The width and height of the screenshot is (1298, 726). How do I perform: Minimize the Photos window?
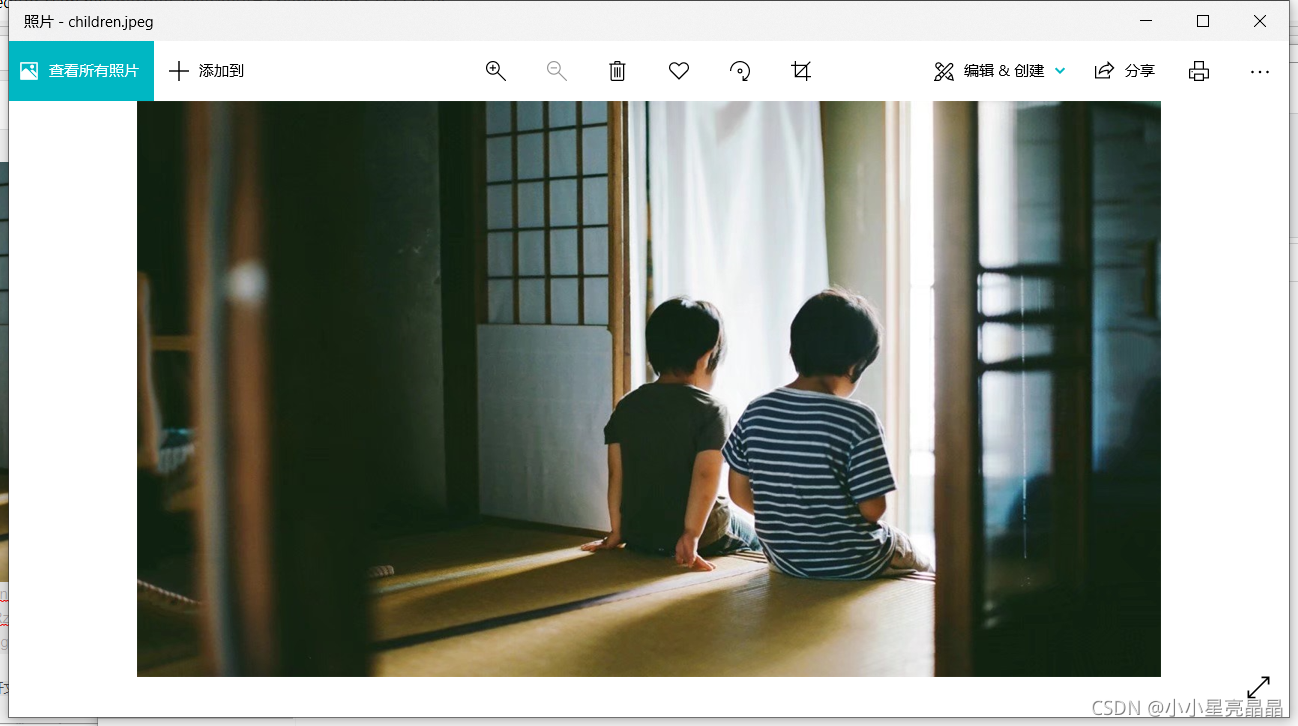(1146, 21)
